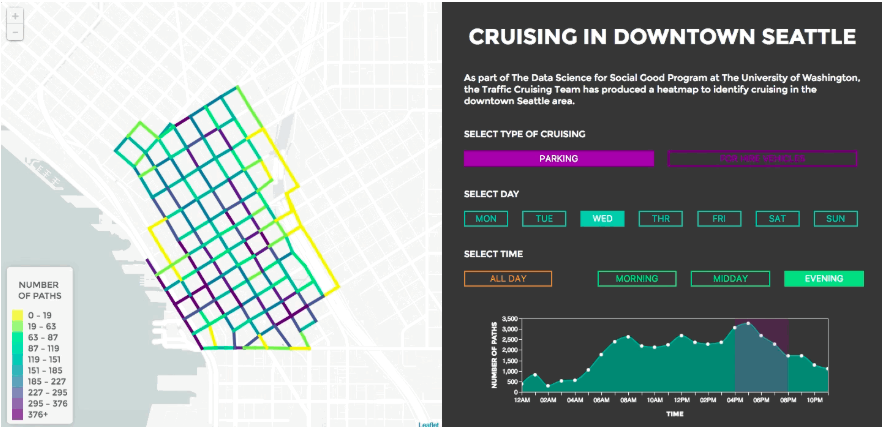Select MORNING time option
Image resolution: width=882 pixels, height=427 pixels.
(637, 278)
